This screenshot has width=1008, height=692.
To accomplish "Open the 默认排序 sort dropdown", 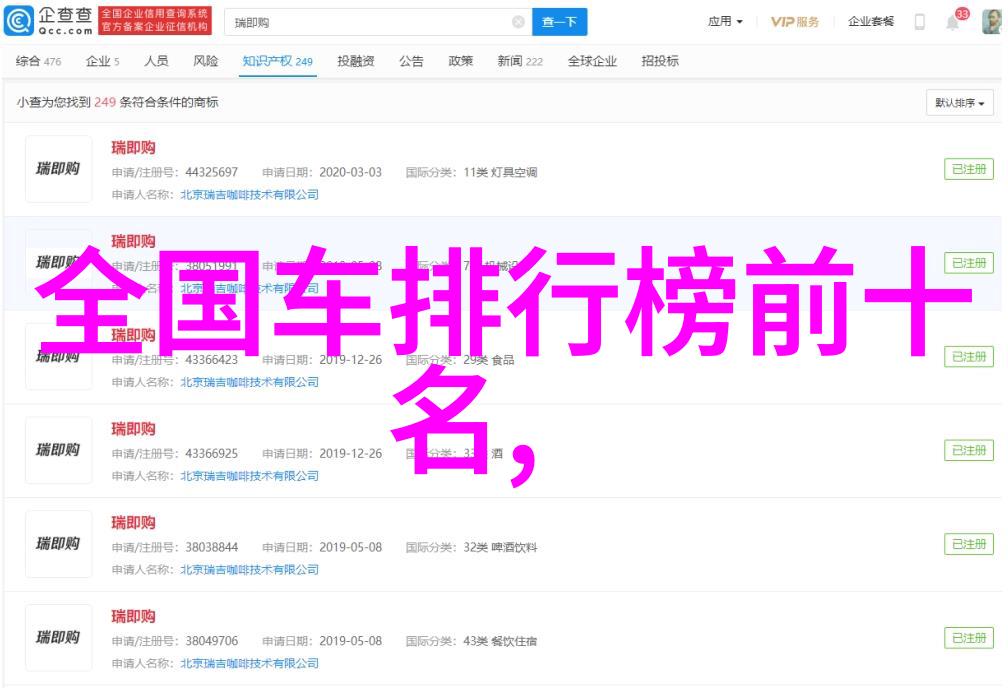I will (x=960, y=103).
